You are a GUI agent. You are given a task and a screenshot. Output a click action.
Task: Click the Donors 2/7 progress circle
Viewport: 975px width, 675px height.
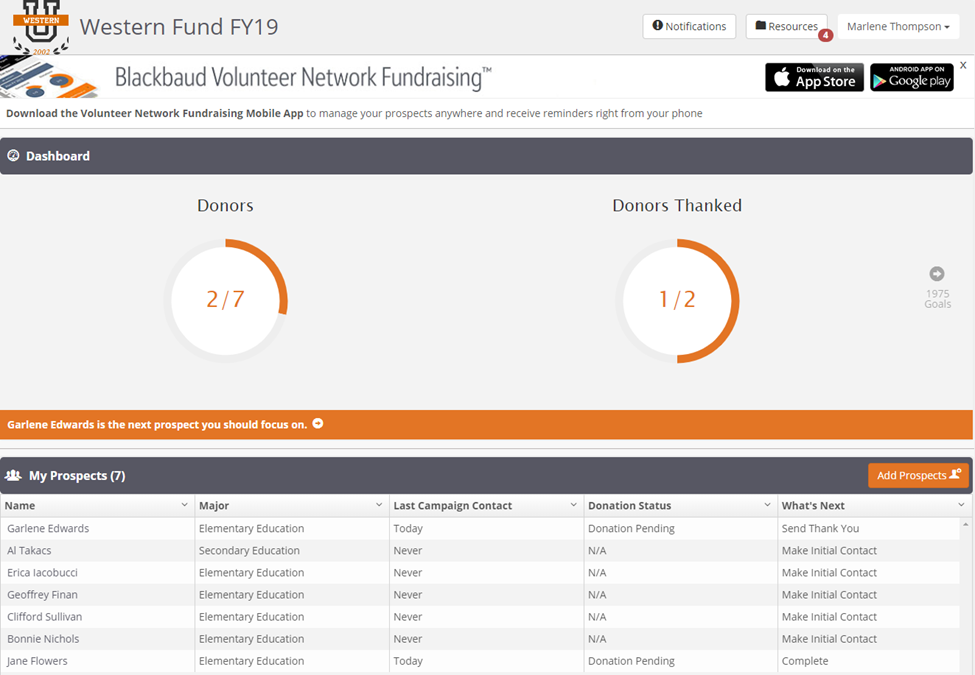coord(225,300)
